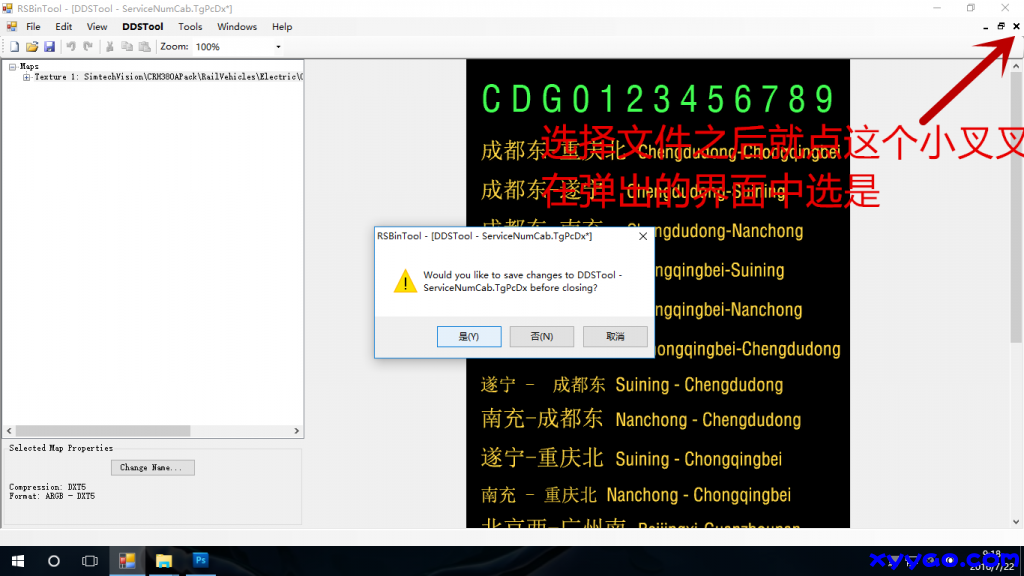Click the Open folder toolbar icon

(x=32, y=47)
